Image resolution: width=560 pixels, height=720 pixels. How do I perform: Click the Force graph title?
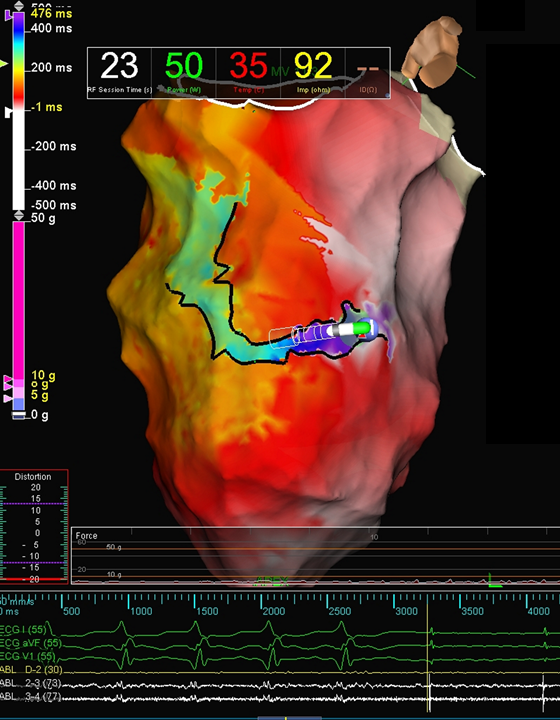(x=86, y=536)
